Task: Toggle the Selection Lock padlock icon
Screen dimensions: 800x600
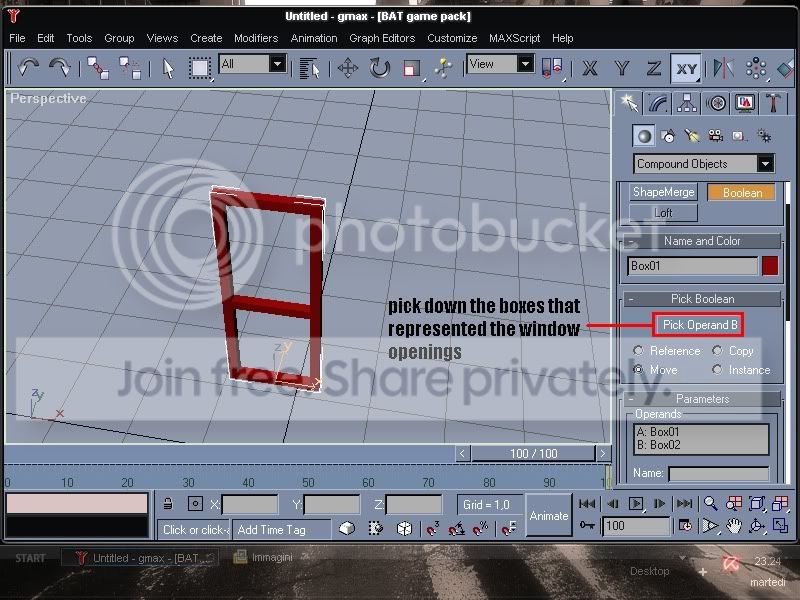Action: tap(168, 504)
